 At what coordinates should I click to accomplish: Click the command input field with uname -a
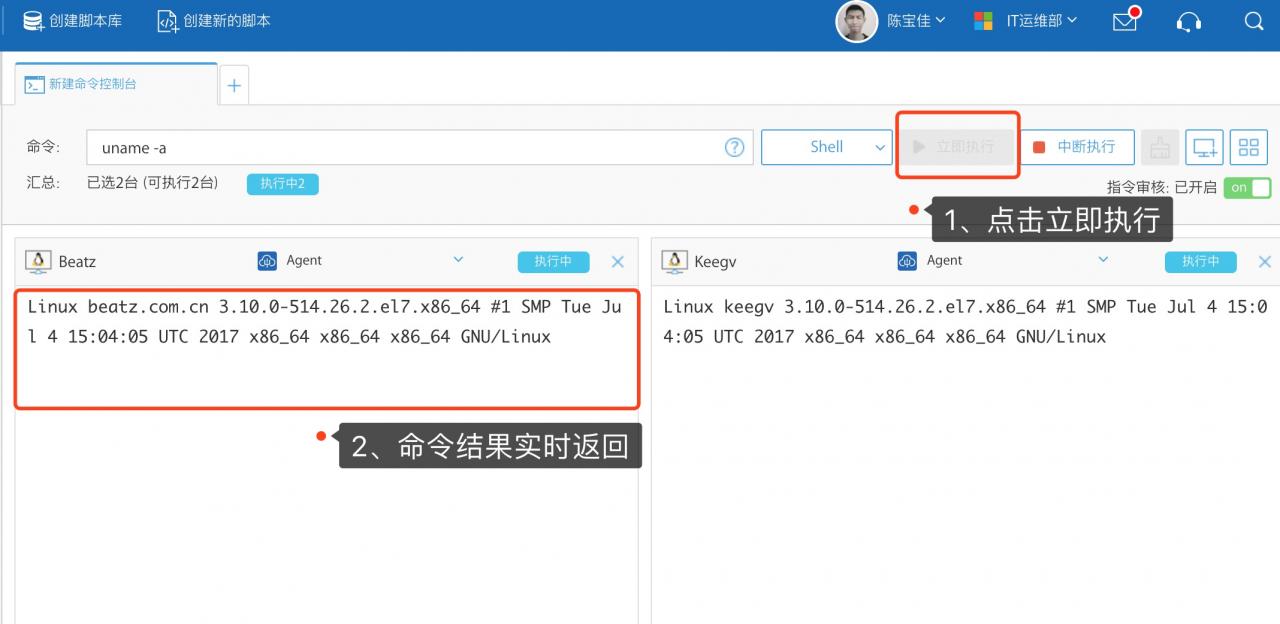400,147
